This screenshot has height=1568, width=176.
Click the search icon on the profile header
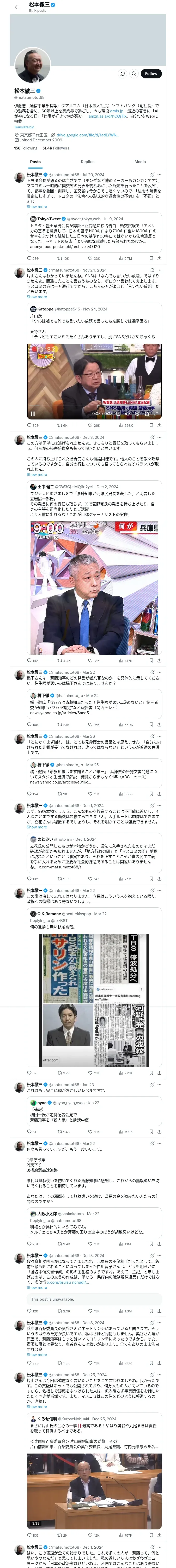(x=134, y=74)
